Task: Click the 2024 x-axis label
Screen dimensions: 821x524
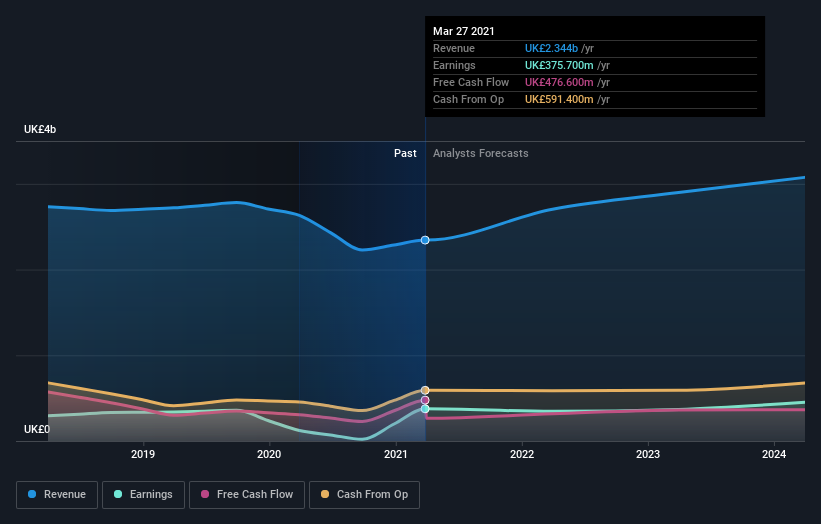Action: 774,454
